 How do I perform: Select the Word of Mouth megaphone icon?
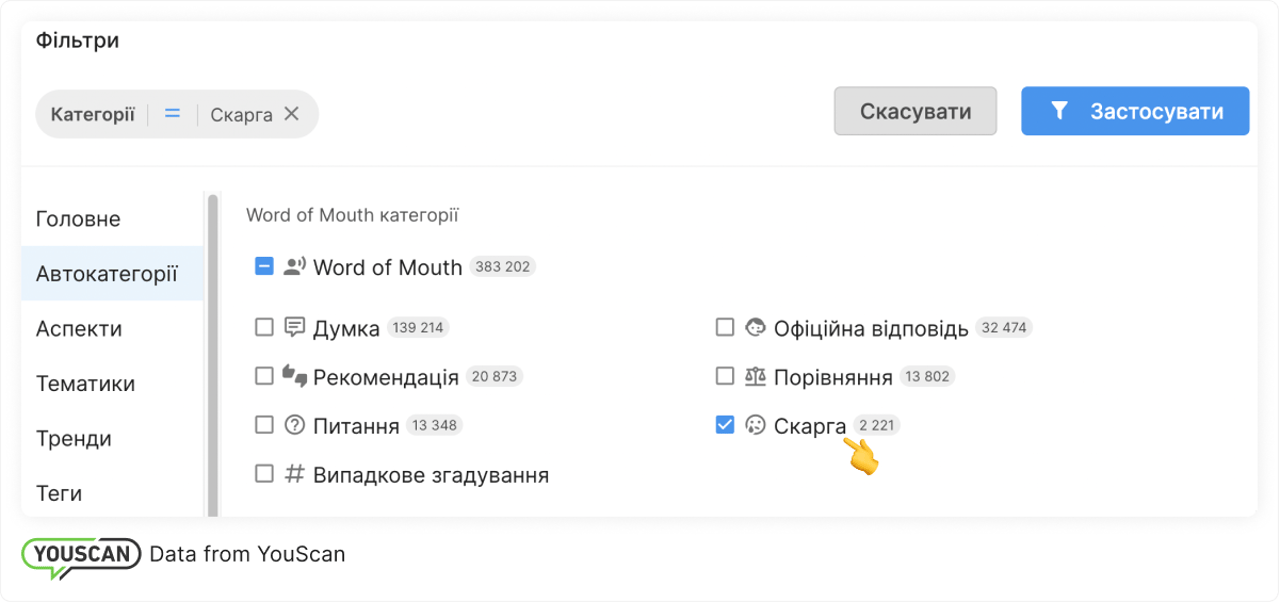[x=294, y=266]
